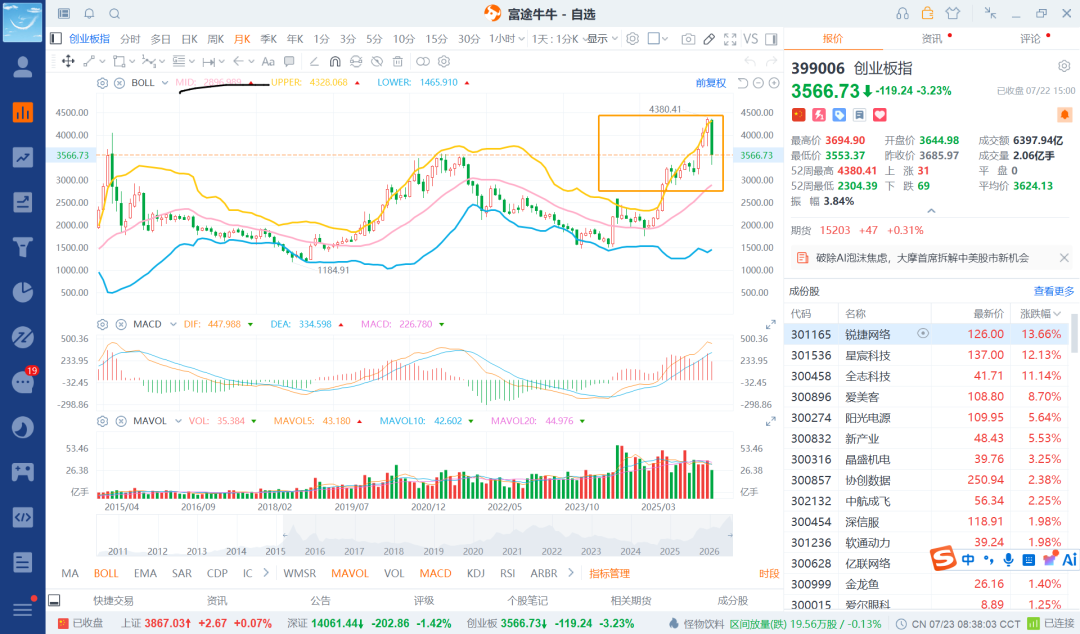1080x634 pixels.
Task: Open search in the title bar
Action: pyautogui.click(x=115, y=14)
